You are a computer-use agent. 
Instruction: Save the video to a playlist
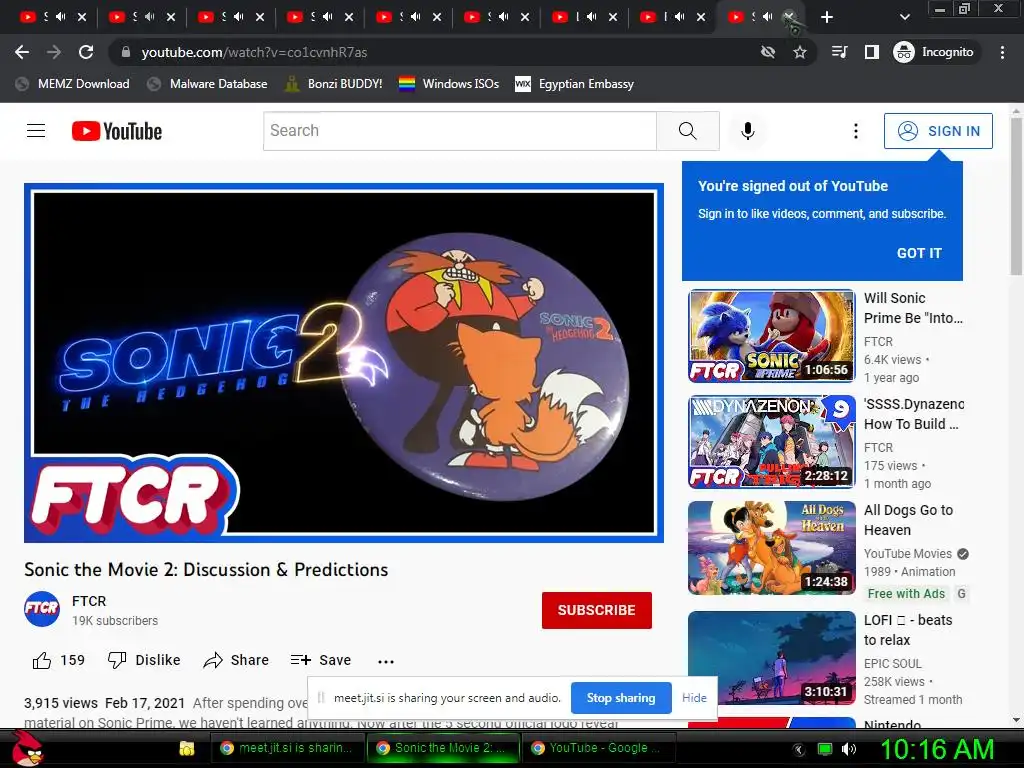coord(321,660)
